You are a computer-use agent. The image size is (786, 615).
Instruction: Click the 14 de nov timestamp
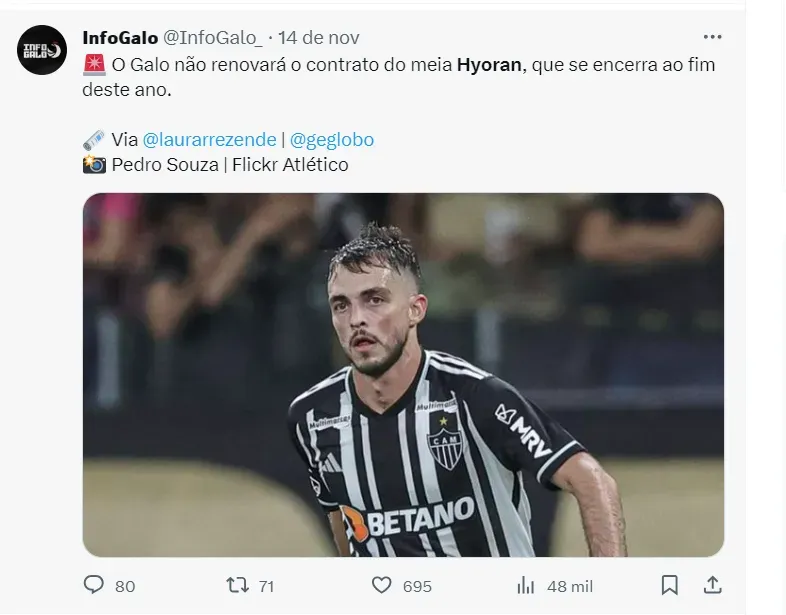click(x=319, y=38)
